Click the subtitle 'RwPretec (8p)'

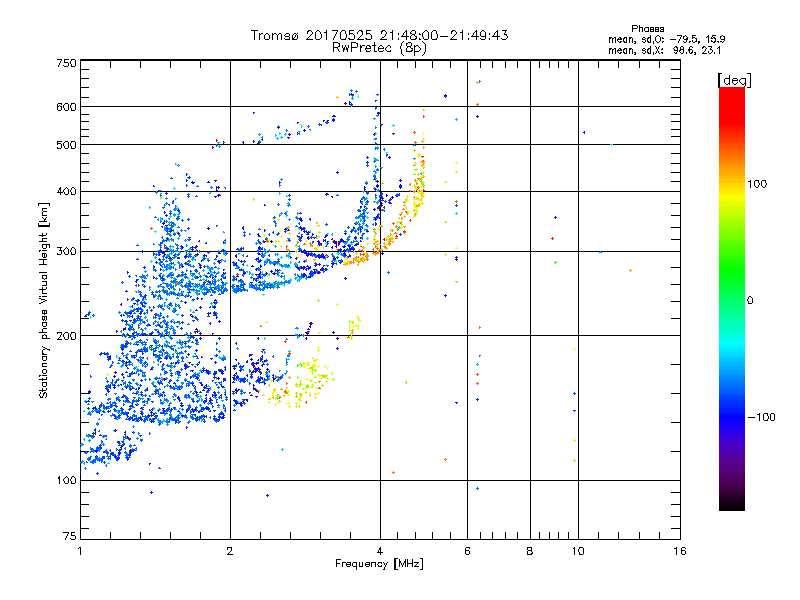(379, 48)
